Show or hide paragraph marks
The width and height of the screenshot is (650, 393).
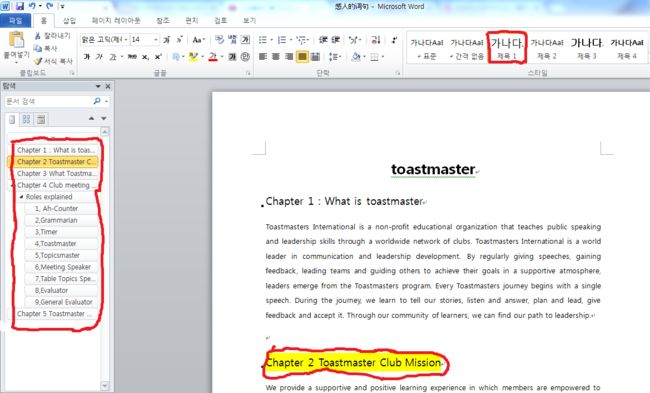pos(394,40)
